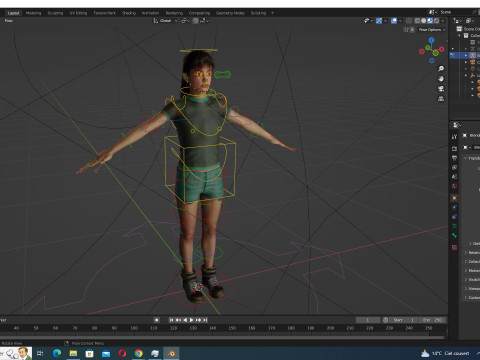Open the Scripting workspace tab

(258, 13)
